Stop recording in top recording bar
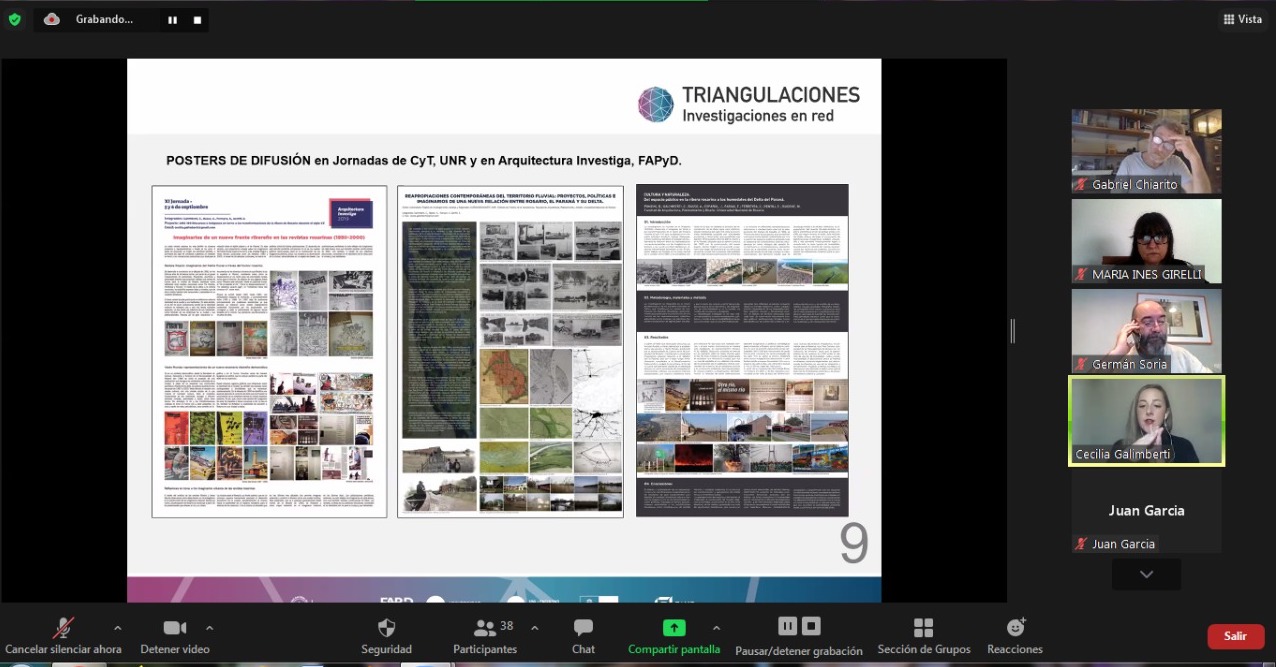 pyautogui.click(x=197, y=20)
